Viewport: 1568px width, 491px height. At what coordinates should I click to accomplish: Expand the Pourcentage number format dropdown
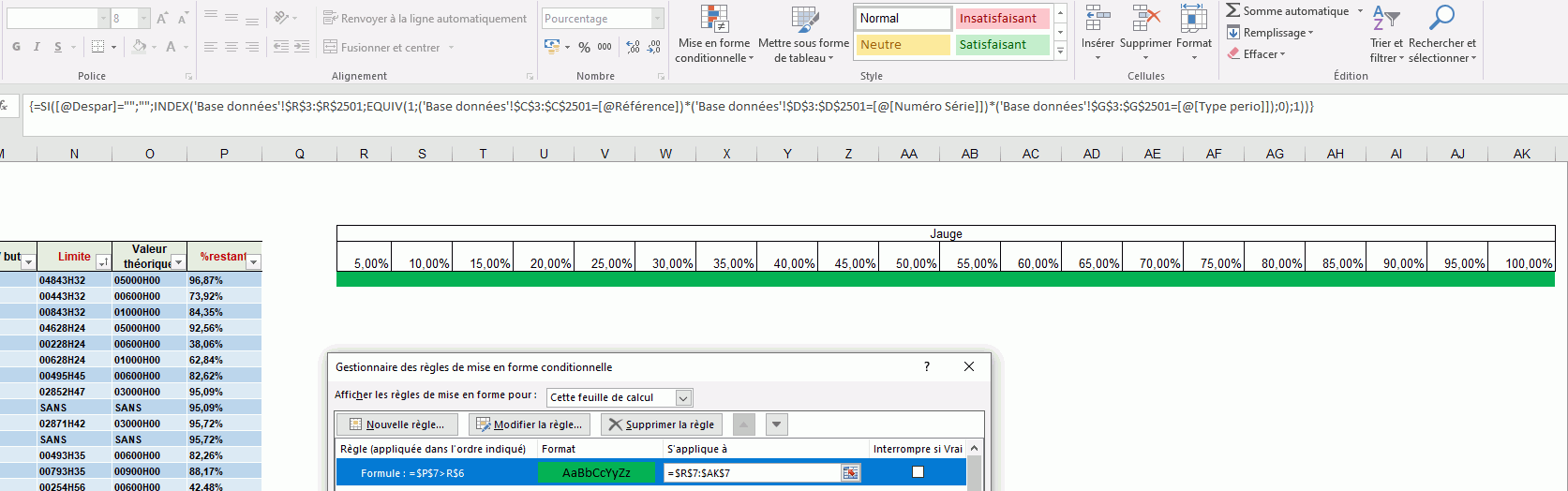click(657, 19)
